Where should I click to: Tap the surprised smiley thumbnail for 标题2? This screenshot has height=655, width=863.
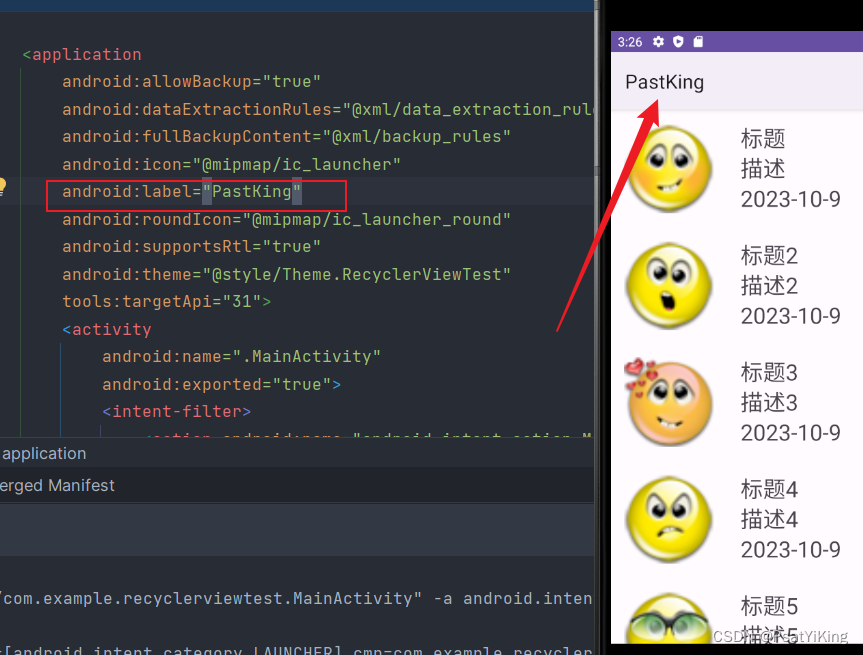tap(670, 286)
